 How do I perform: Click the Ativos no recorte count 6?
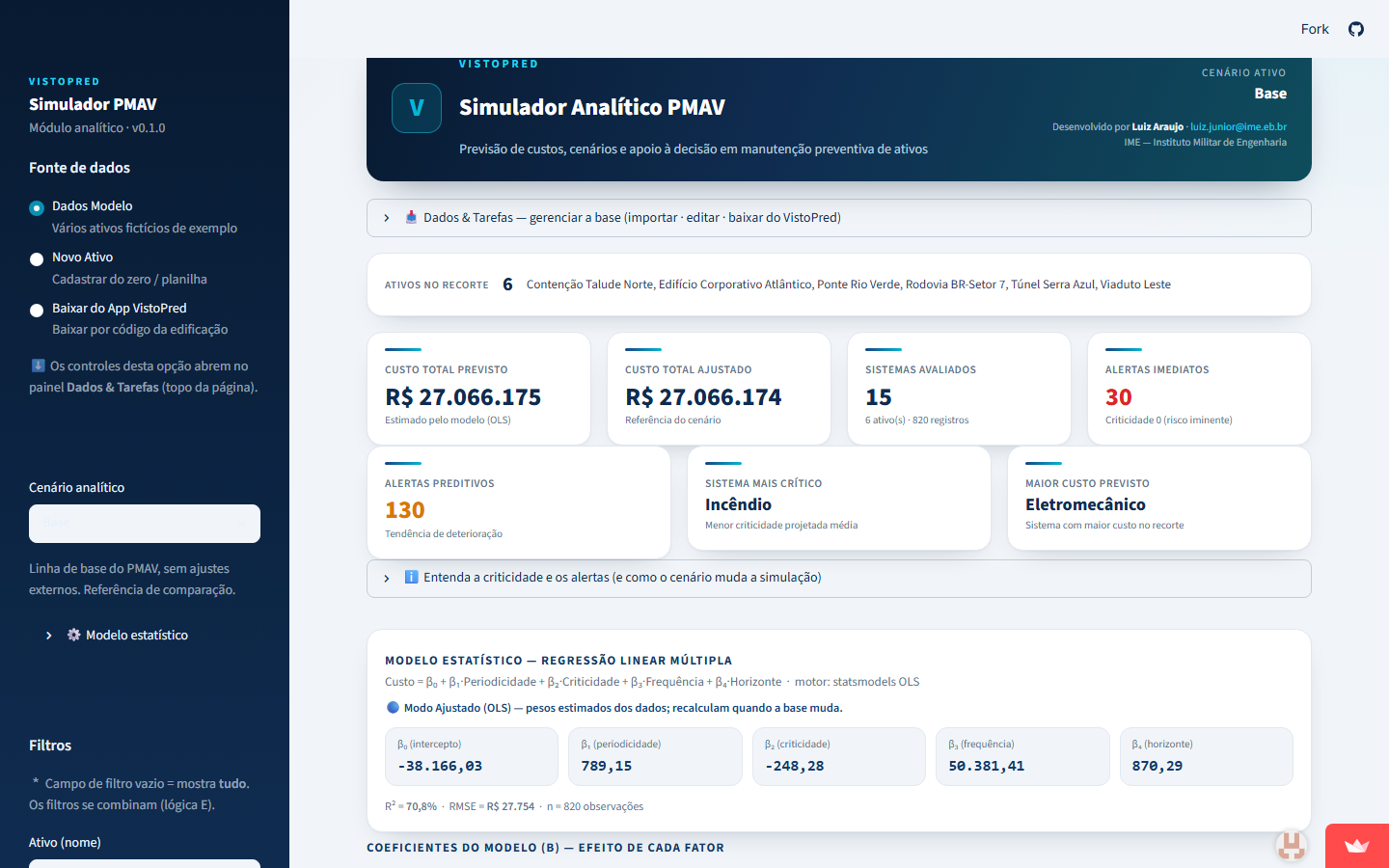tap(507, 285)
